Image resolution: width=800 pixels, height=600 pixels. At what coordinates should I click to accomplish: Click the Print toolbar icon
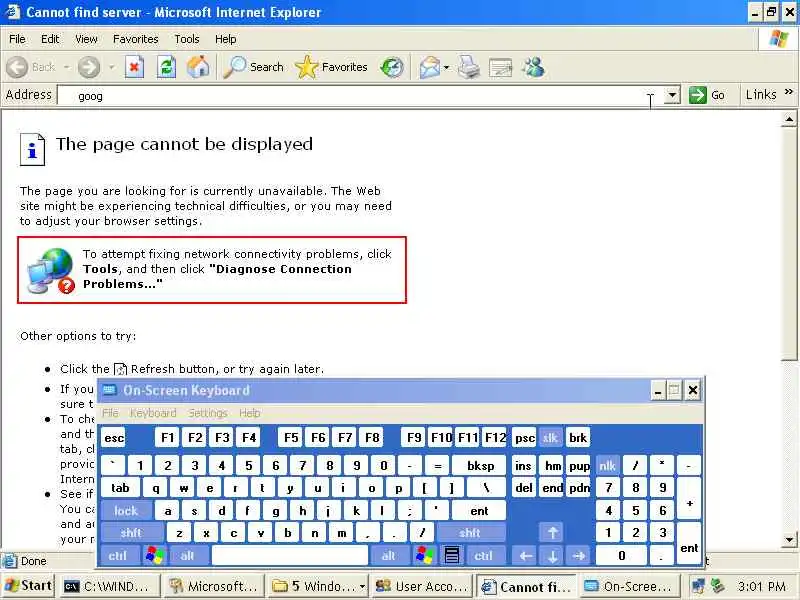(468, 67)
